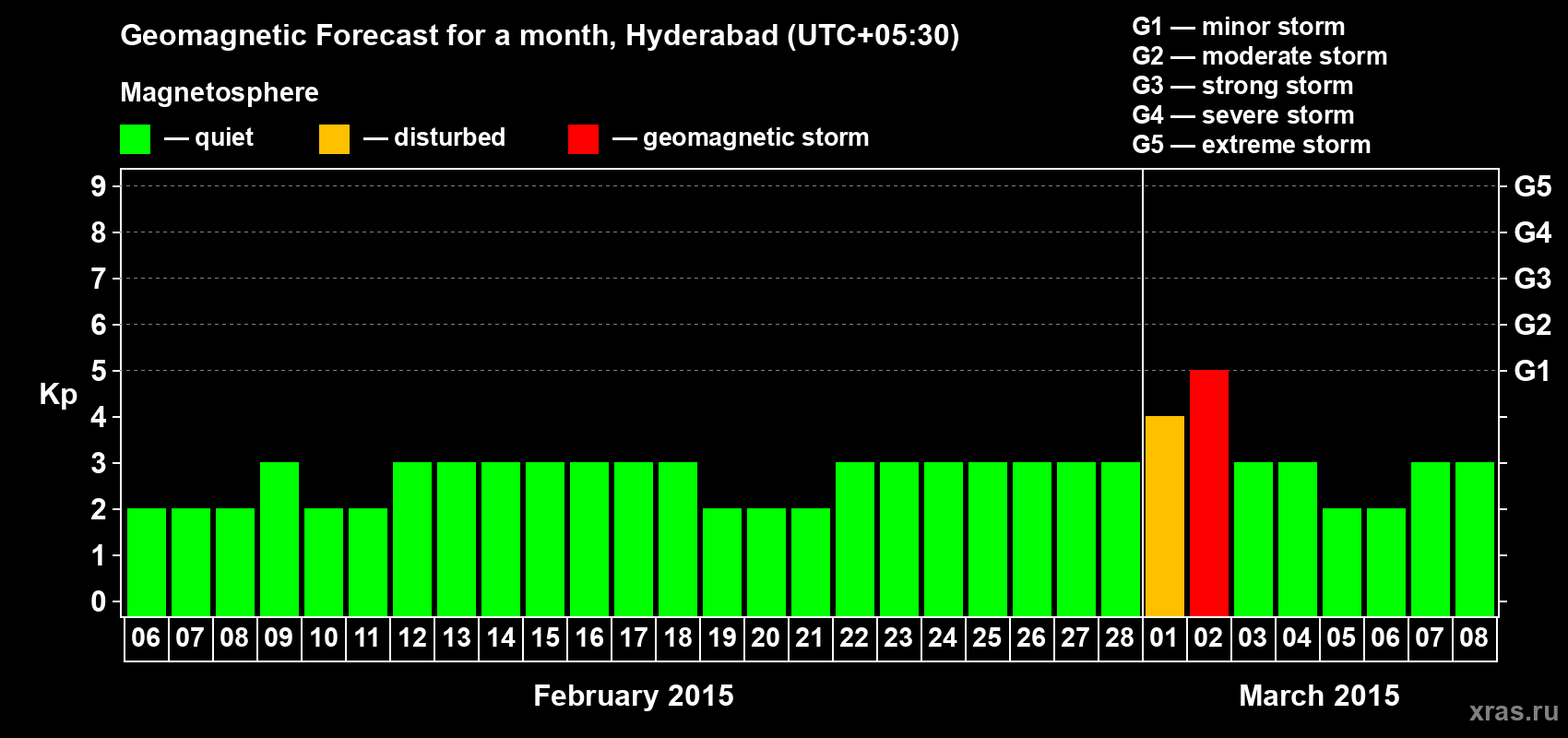Click 'G2 — moderate storm' legend line
1568x738 pixels.
click(1260, 56)
